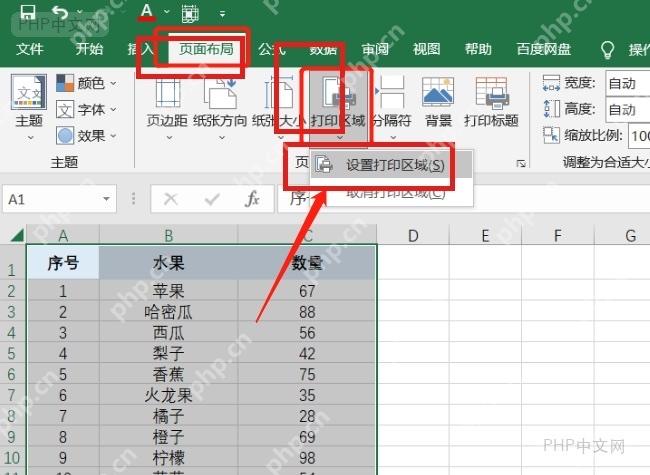Open the 百度网盘 tab
The height and width of the screenshot is (475, 650).
point(543,49)
